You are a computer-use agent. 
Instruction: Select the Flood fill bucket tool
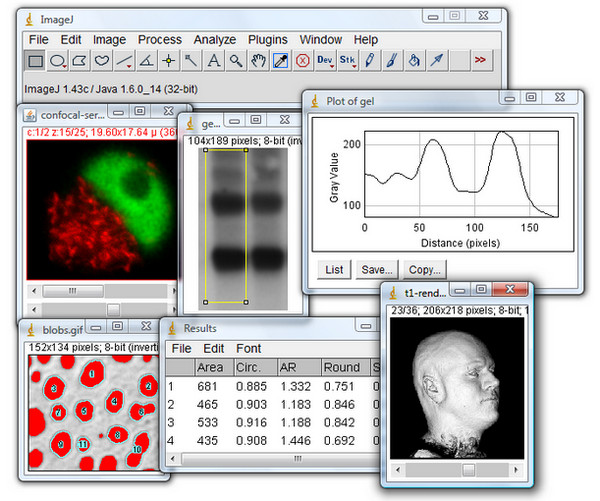[x=414, y=61]
